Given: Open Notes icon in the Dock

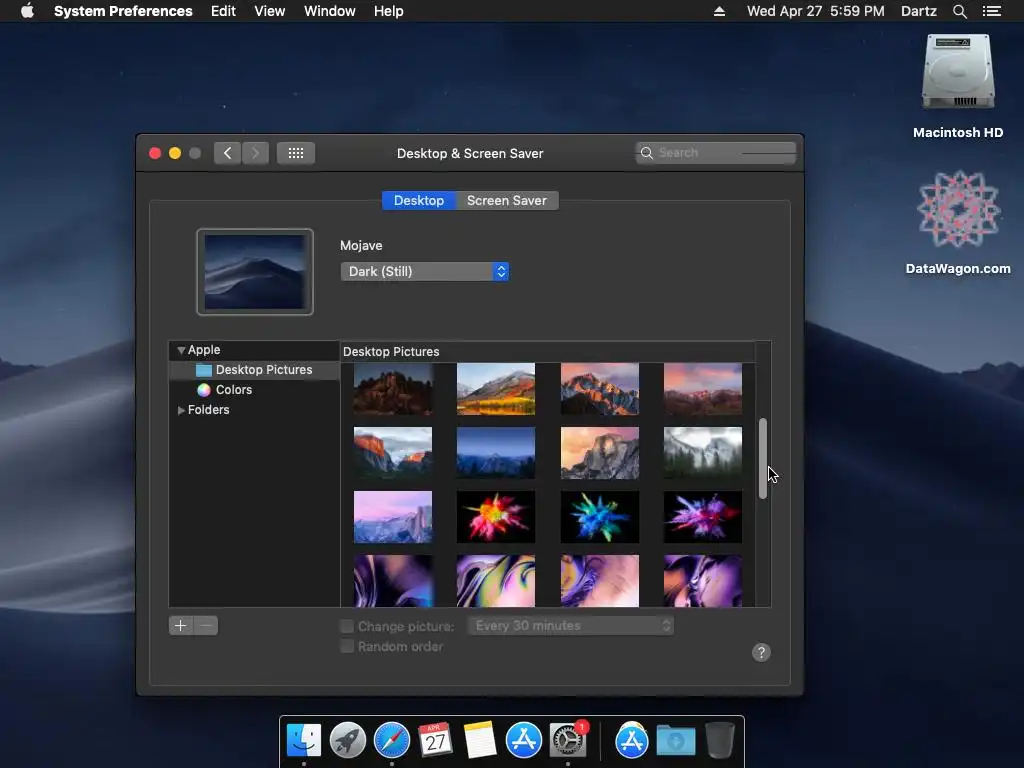Looking at the screenshot, I should point(480,741).
